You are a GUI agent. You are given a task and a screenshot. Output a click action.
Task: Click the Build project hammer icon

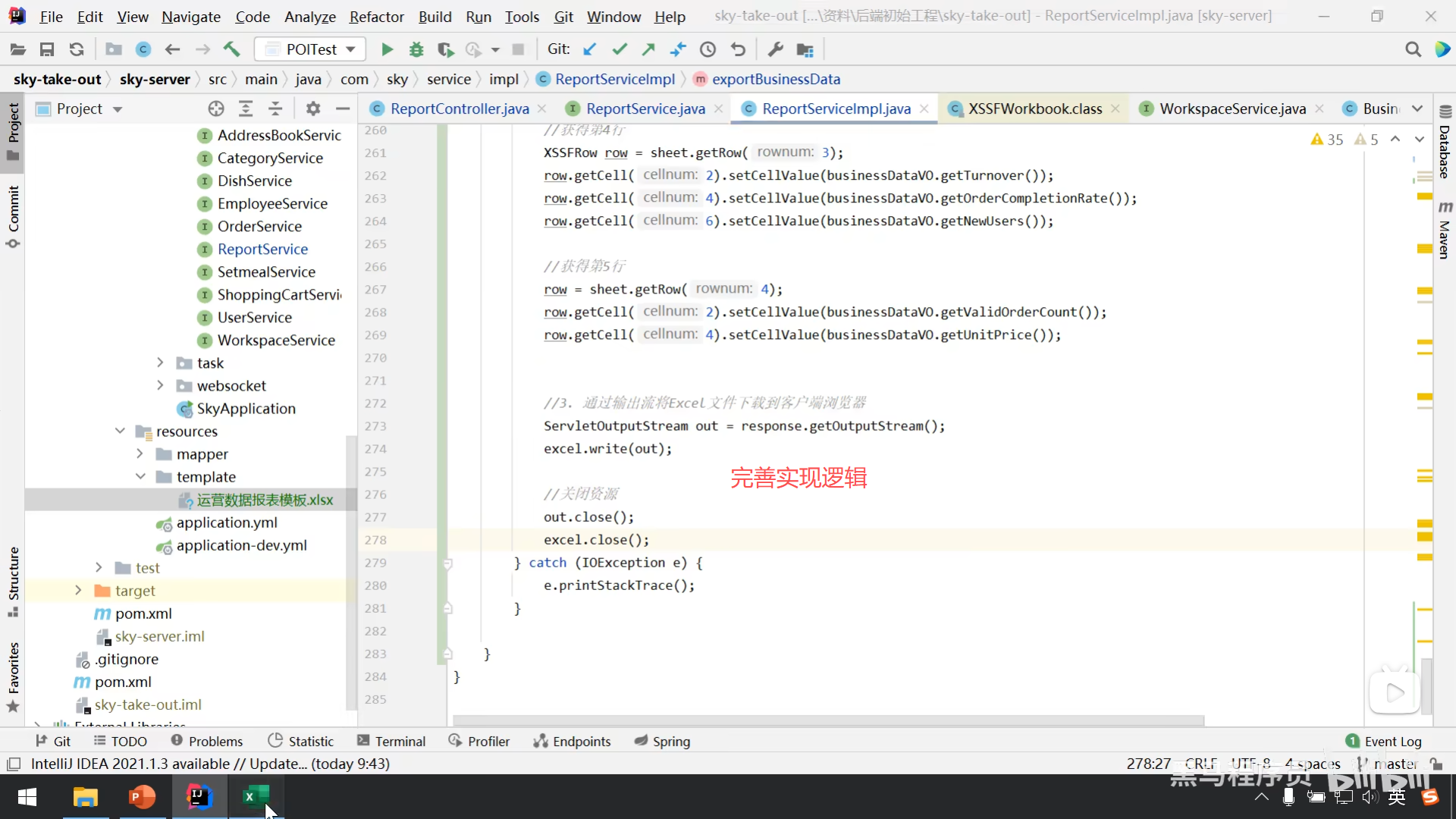(231, 49)
